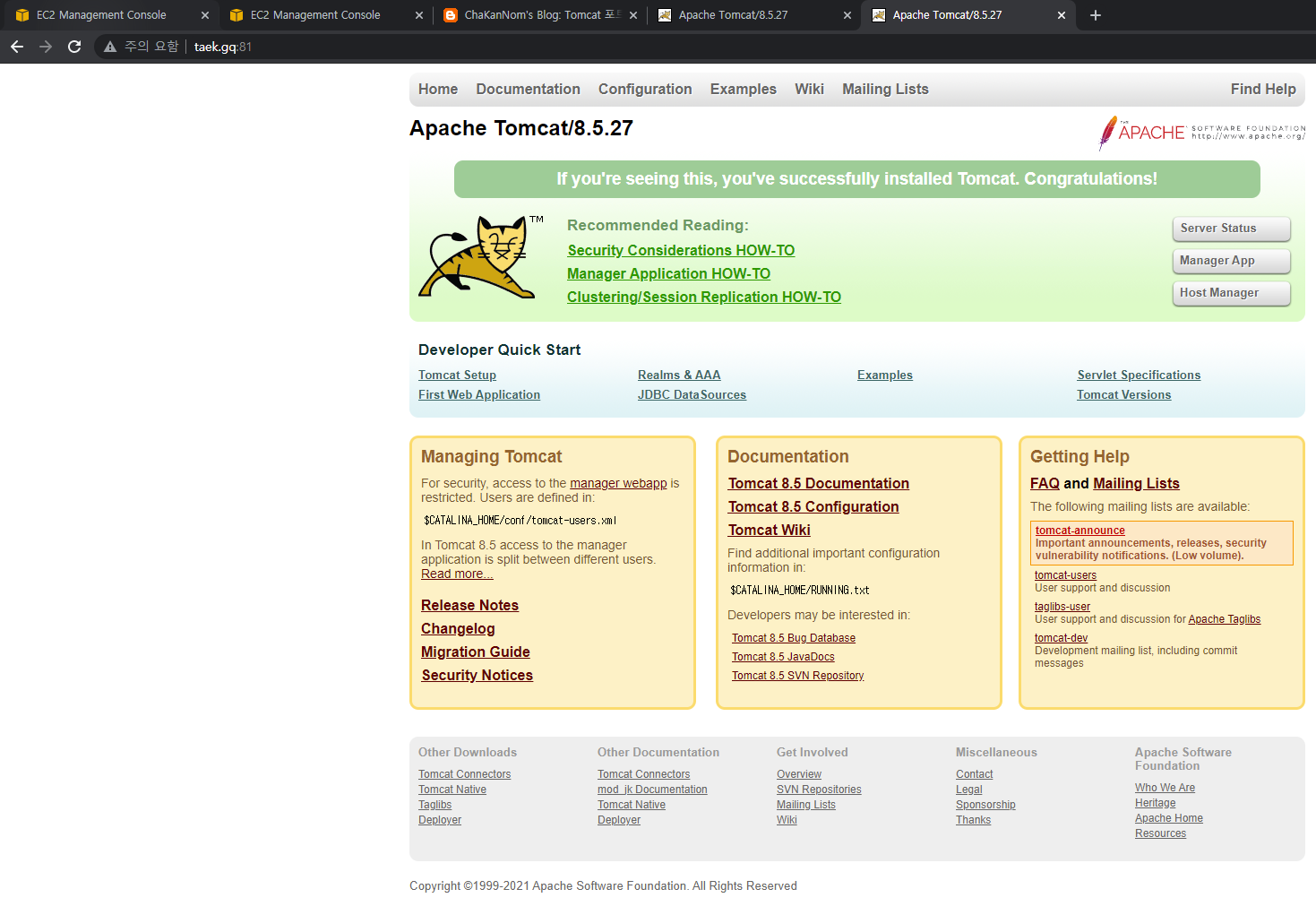Open Home in Tomcat navigation bar
This screenshot has height=915, width=1316.
[x=438, y=89]
